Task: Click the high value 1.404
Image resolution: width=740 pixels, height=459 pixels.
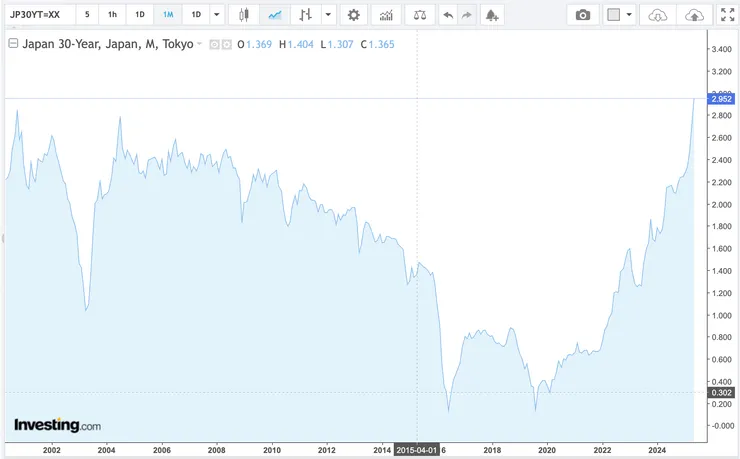Action: 301,44
